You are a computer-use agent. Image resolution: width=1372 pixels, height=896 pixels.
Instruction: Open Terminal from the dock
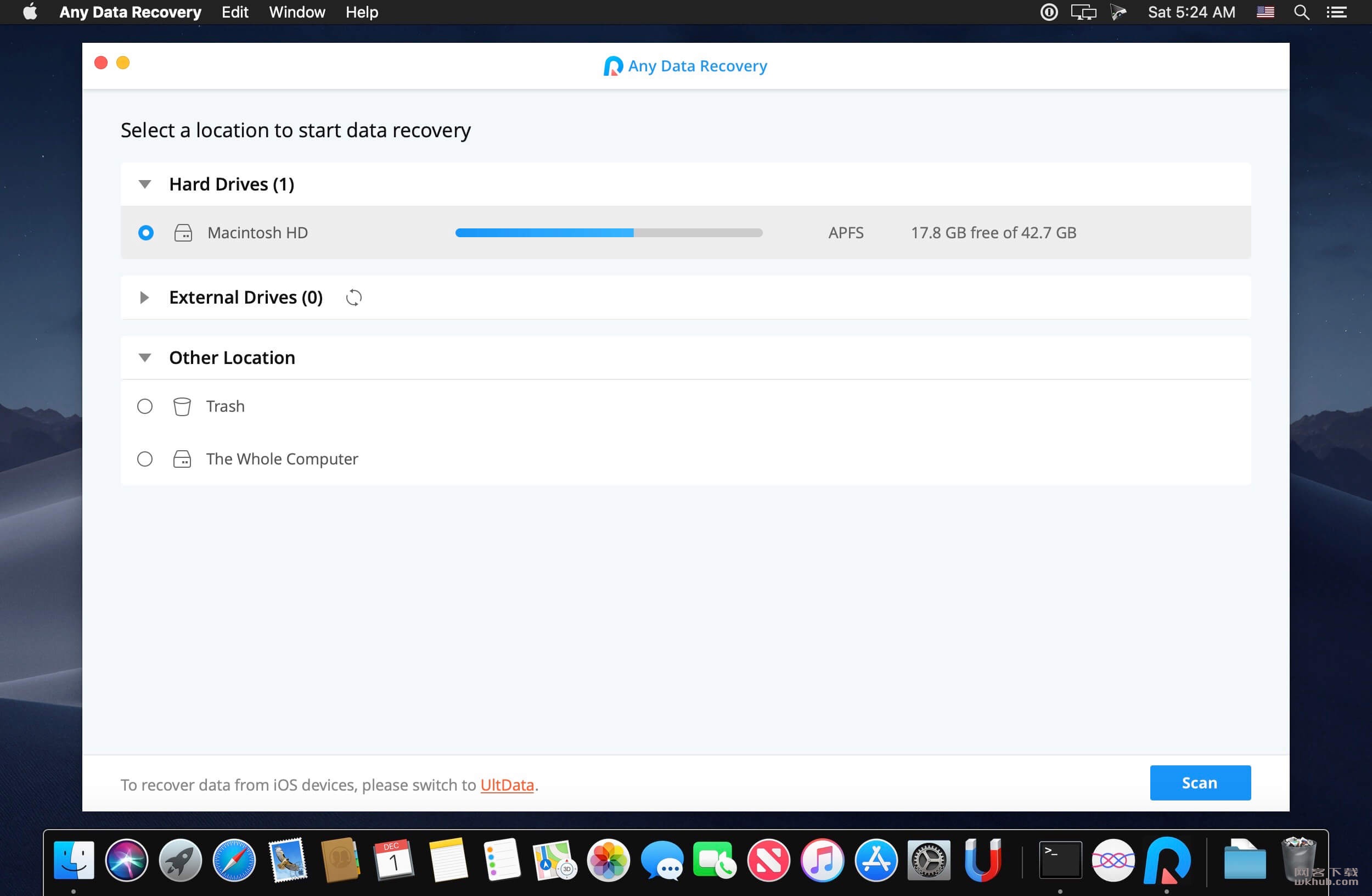[x=1060, y=860]
